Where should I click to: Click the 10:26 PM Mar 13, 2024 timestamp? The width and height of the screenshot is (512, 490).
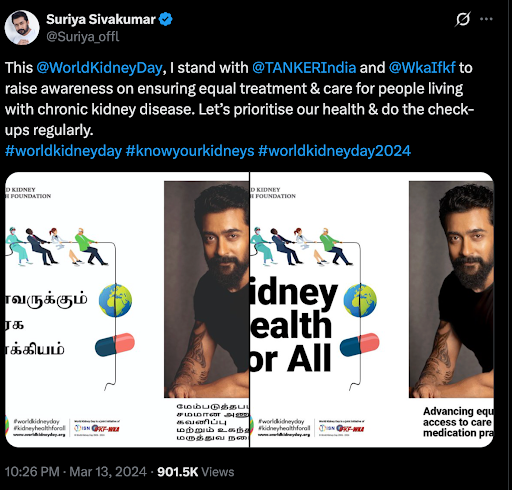tap(76, 472)
